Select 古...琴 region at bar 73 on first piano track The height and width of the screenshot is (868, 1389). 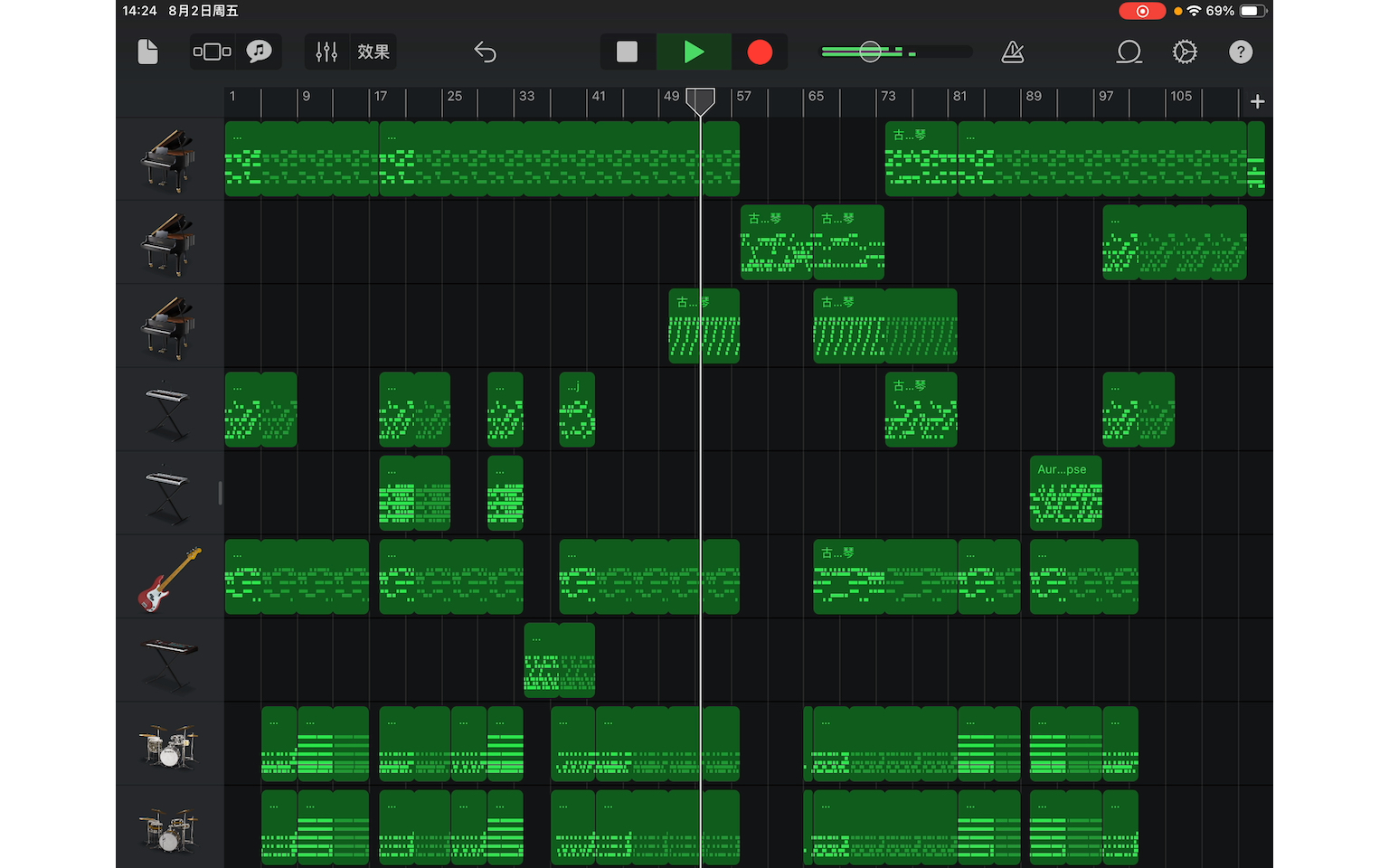coord(921,158)
